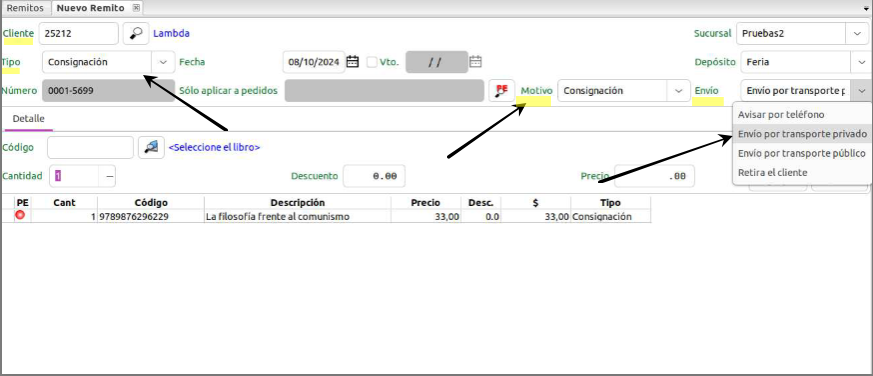Switch to the Remitos tab
Viewport: 873px width, 376px height.
[25, 8]
